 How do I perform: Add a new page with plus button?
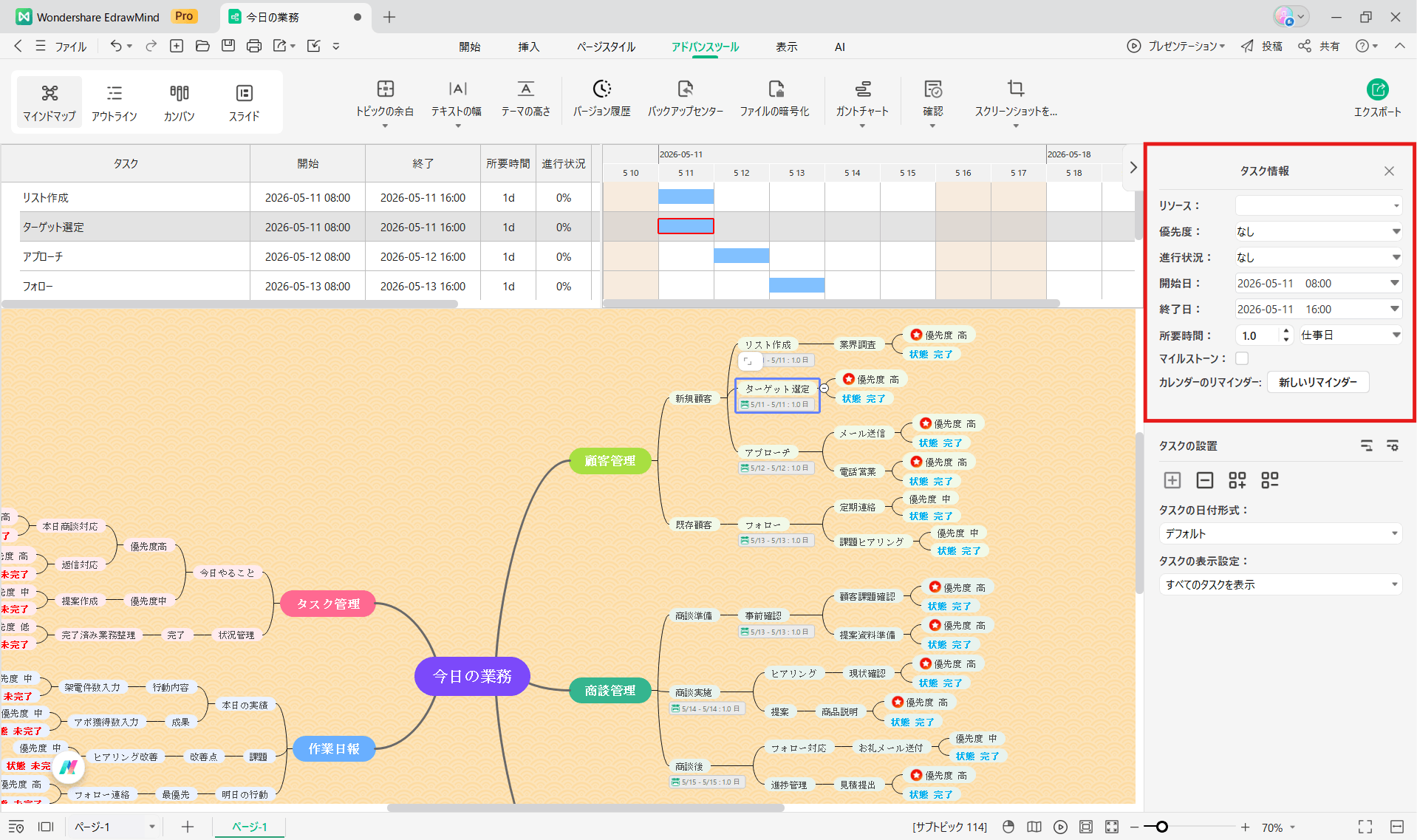click(x=188, y=827)
